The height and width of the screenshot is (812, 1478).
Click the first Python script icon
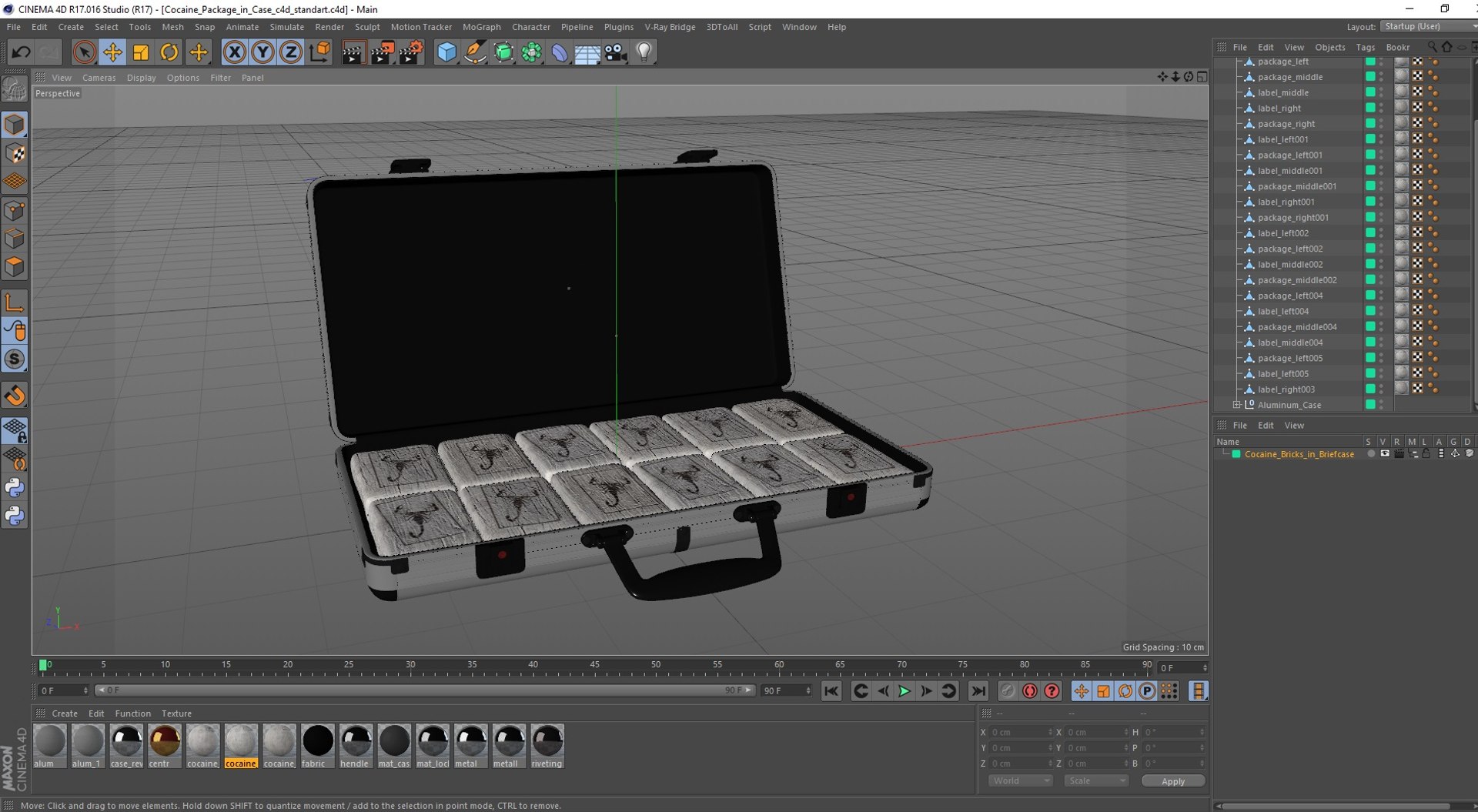[15, 488]
